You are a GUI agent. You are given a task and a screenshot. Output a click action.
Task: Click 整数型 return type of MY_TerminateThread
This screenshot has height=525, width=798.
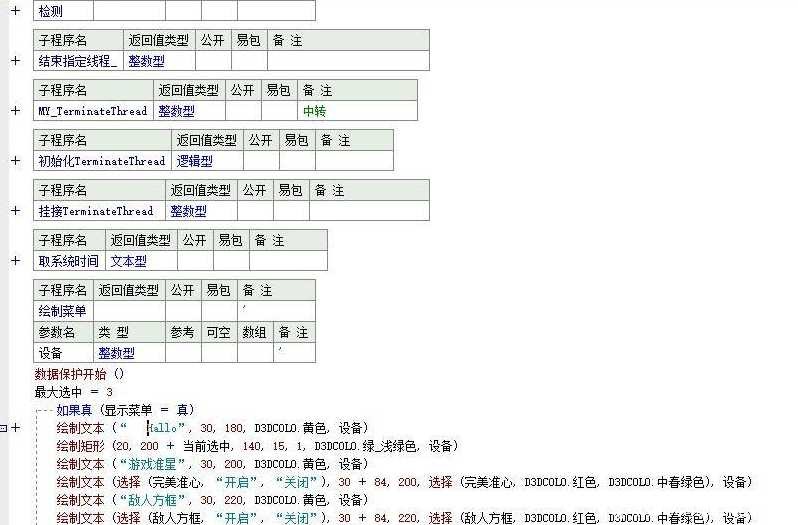point(189,111)
